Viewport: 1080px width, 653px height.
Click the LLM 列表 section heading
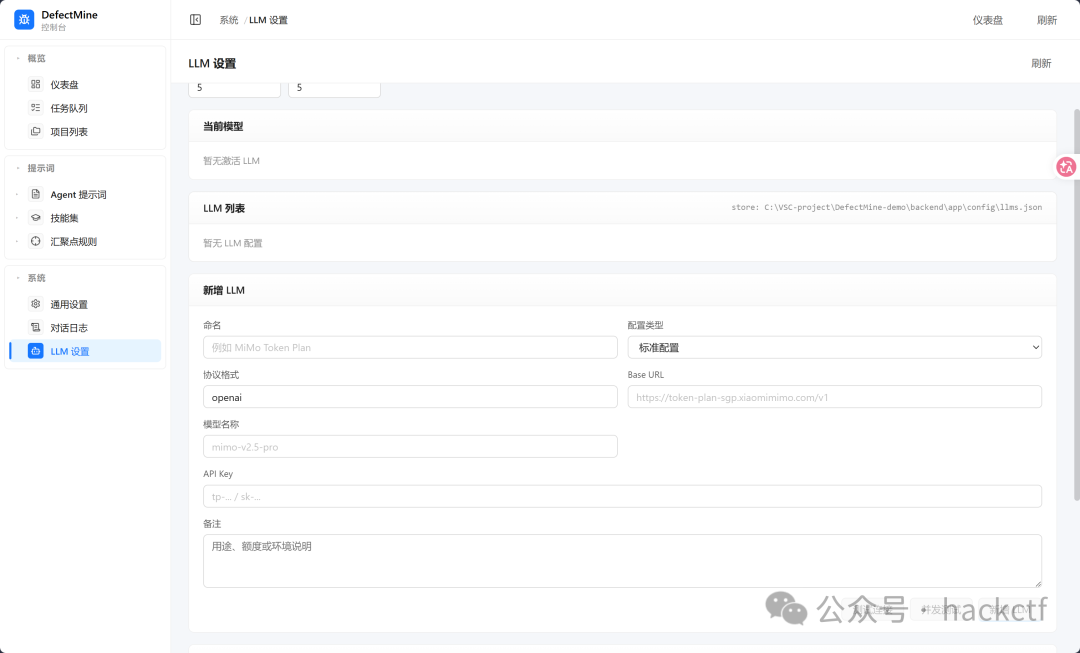[224, 208]
